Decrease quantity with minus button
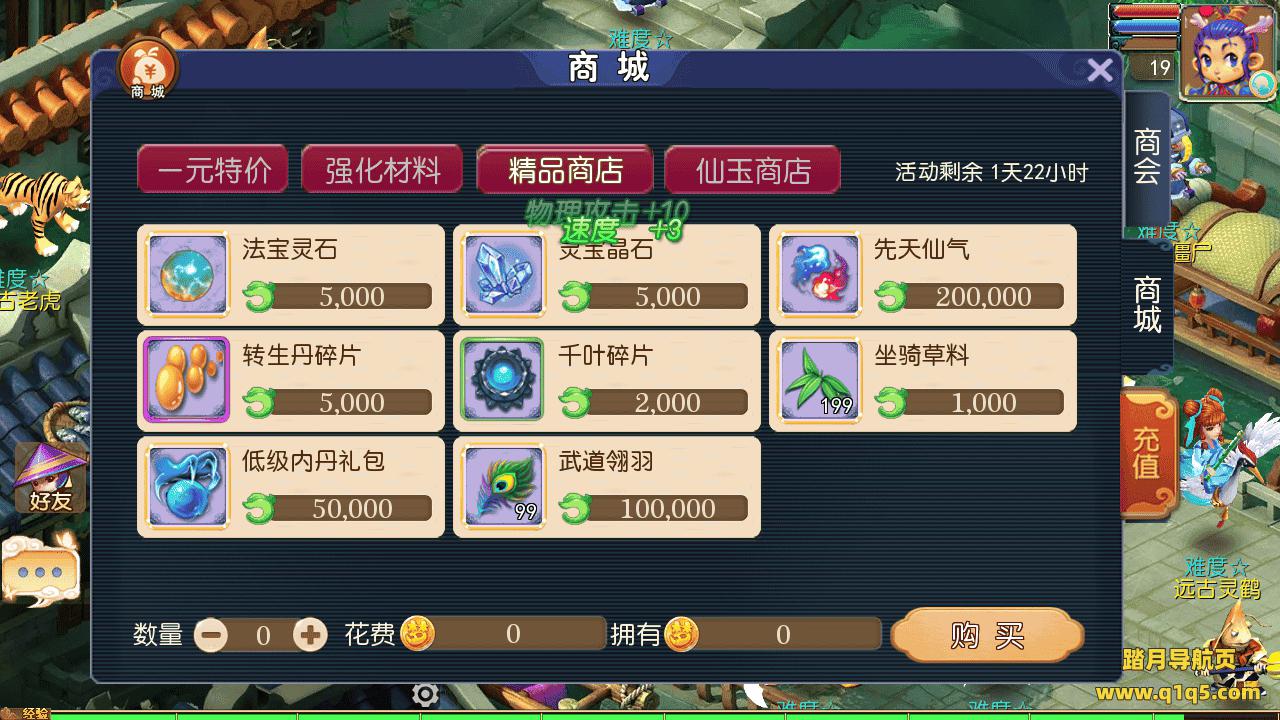 point(211,634)
